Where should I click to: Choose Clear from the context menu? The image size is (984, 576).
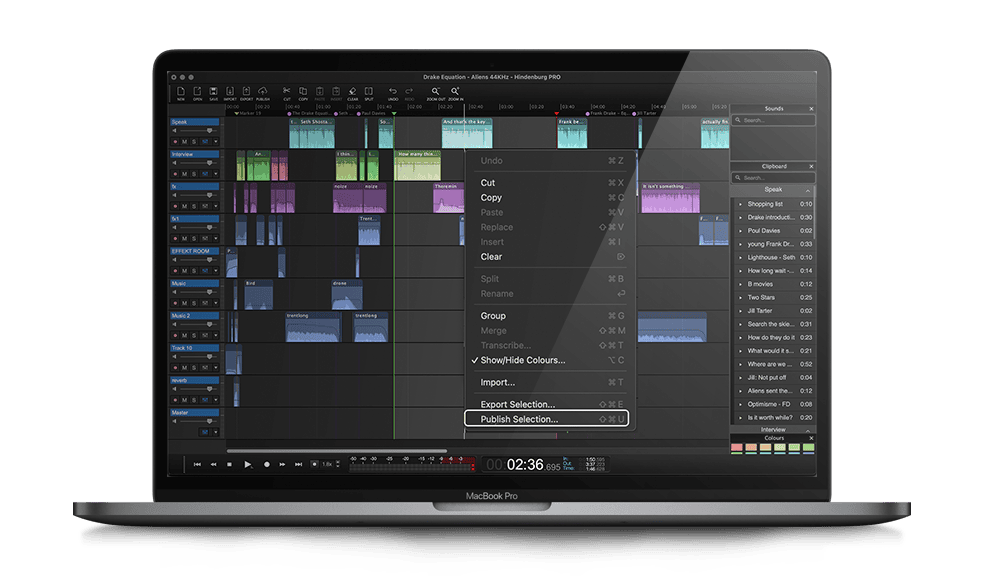point(551,257)
